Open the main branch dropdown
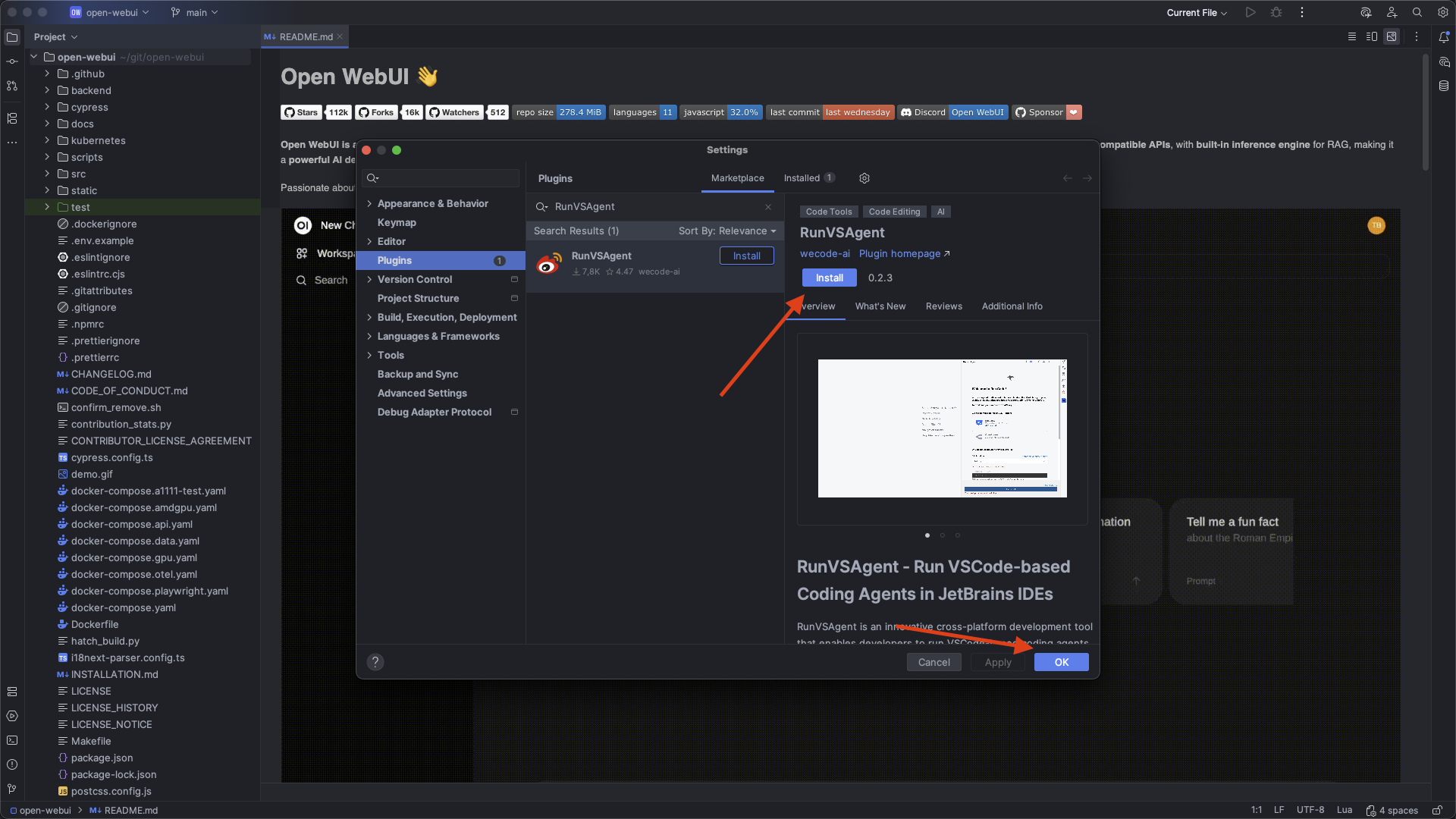Screen dimensions: 1456x819 point(195,13)
